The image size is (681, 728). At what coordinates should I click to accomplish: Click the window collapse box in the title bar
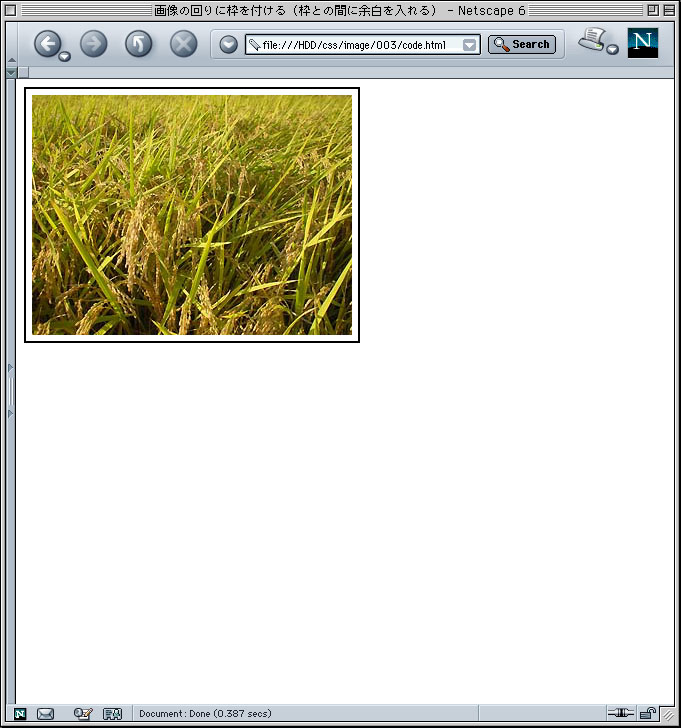[x=669, y=10]
